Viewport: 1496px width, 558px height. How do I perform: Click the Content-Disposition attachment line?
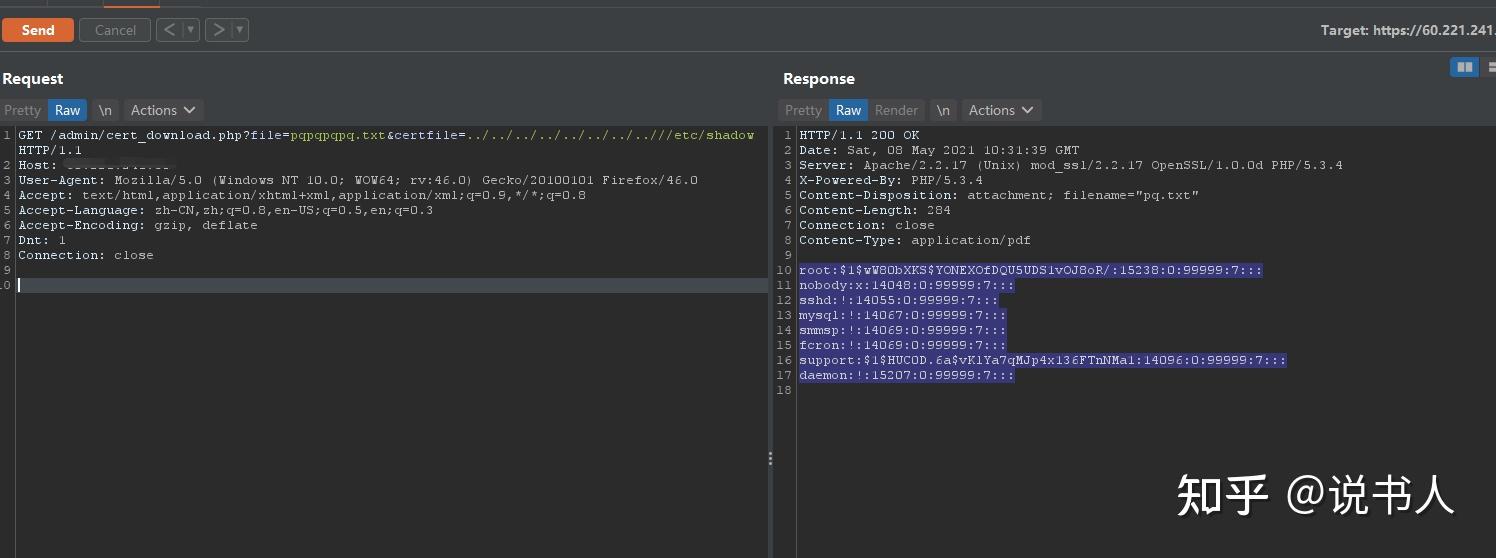999,195
